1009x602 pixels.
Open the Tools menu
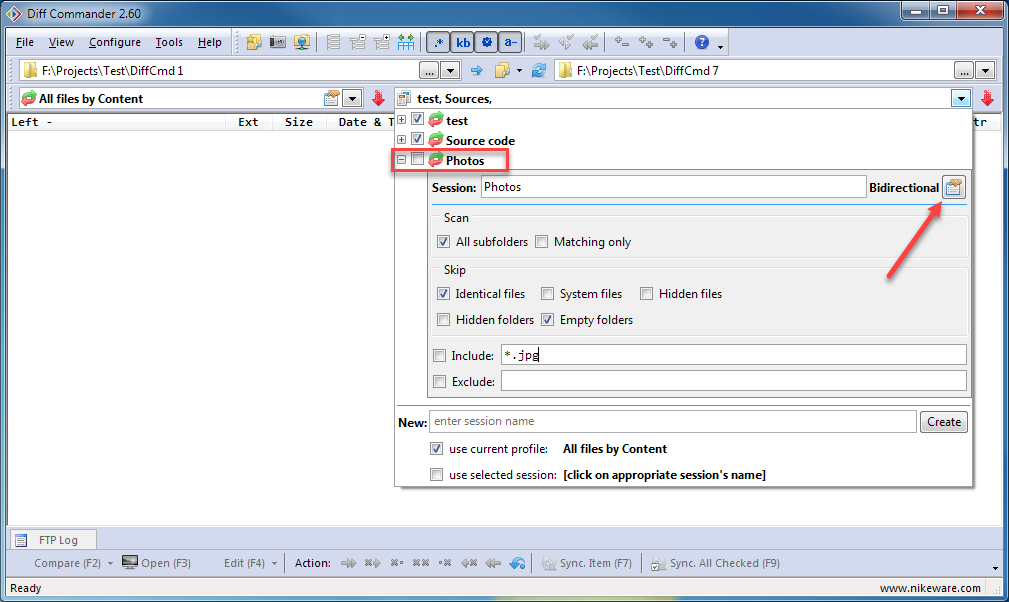click(169, 42)
